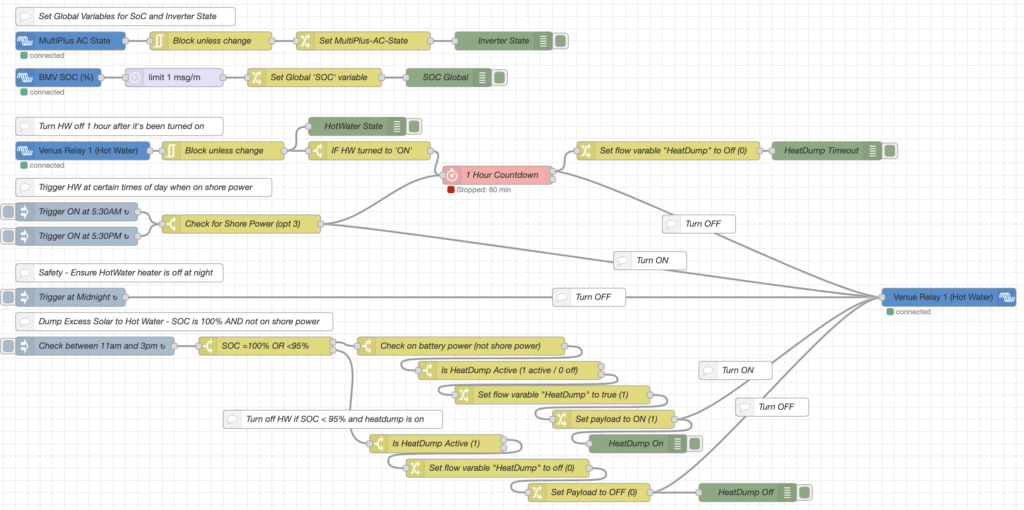Select Block unless change node after Venus Relay 1
The width and height of the screenshot is (1024, 510).
pyautogui.click(x=223, y=150)
